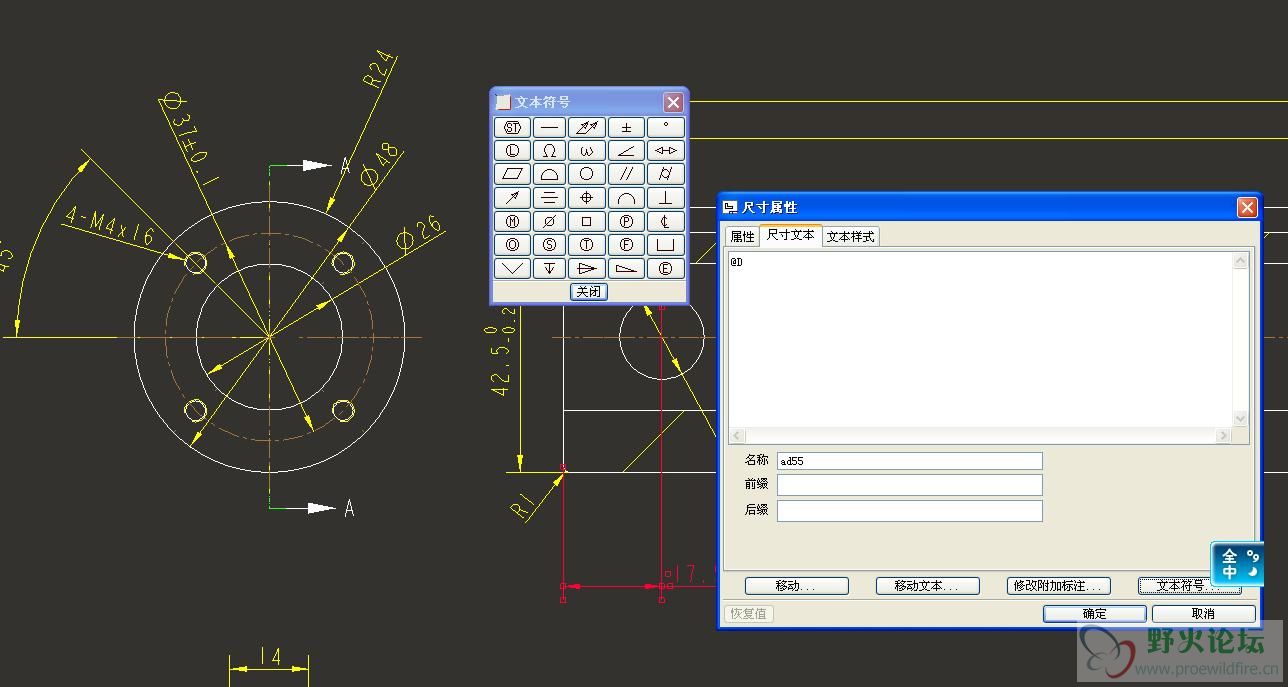Confirm with the 确定 button

1094,613
